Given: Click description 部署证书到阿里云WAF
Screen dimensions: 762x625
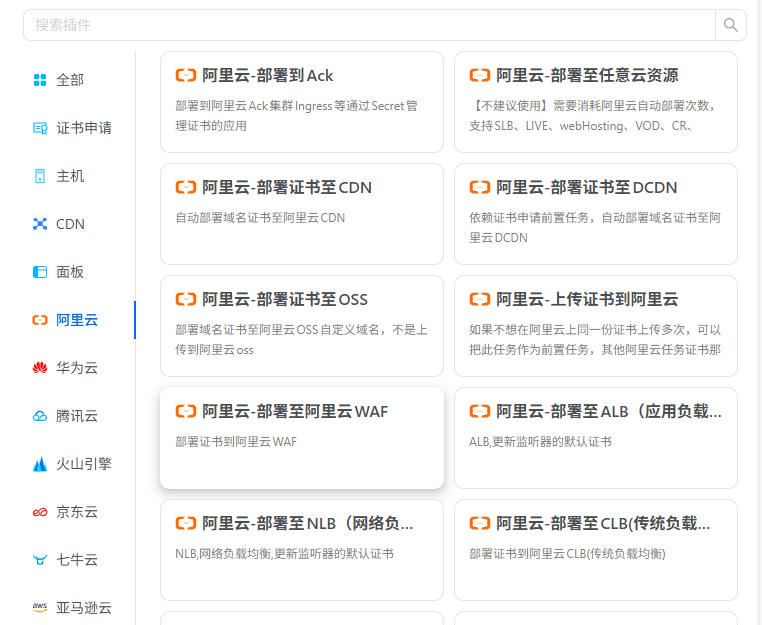Looking at the screenshot, I should [236, 442].
